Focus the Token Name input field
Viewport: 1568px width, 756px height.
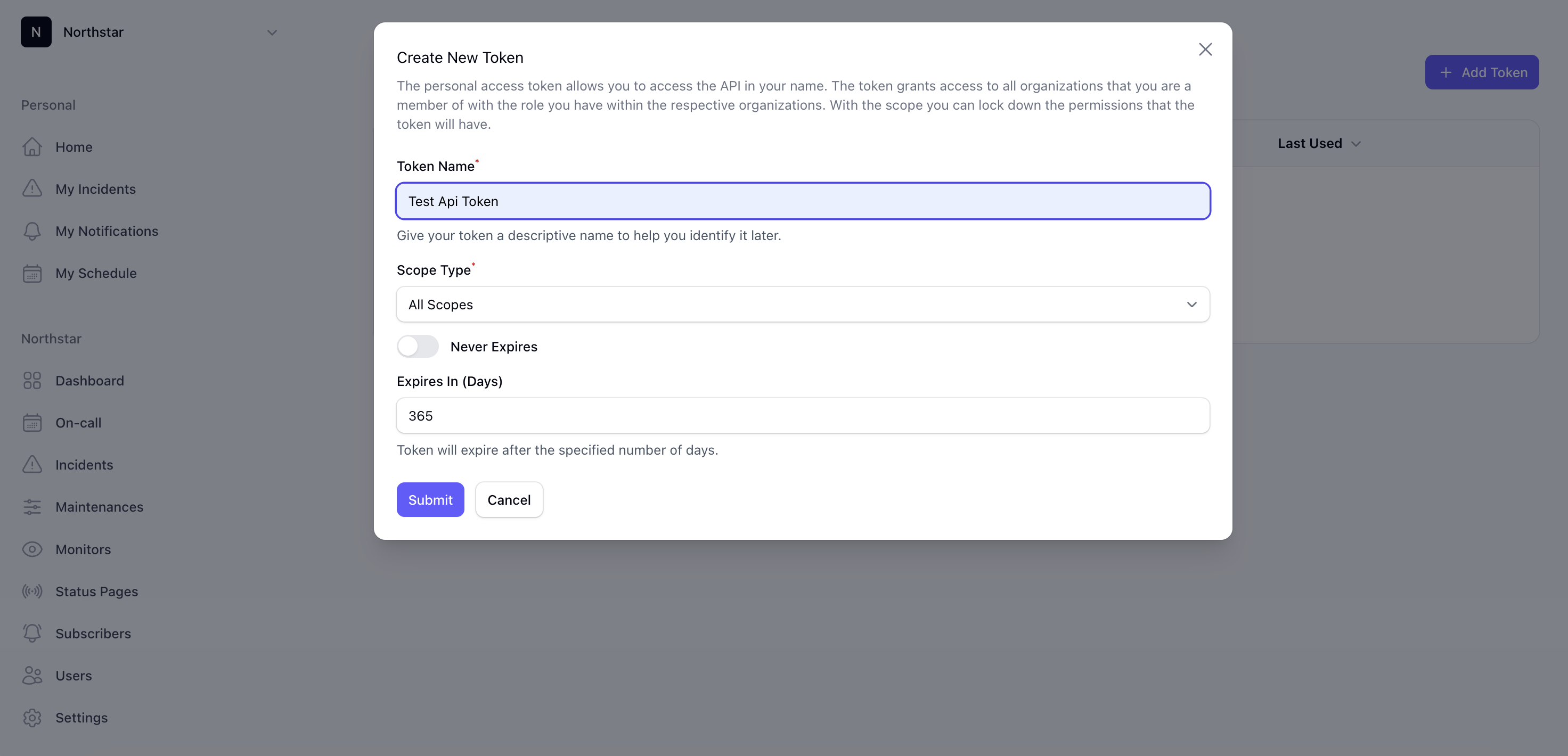click(x=803, y=201)
